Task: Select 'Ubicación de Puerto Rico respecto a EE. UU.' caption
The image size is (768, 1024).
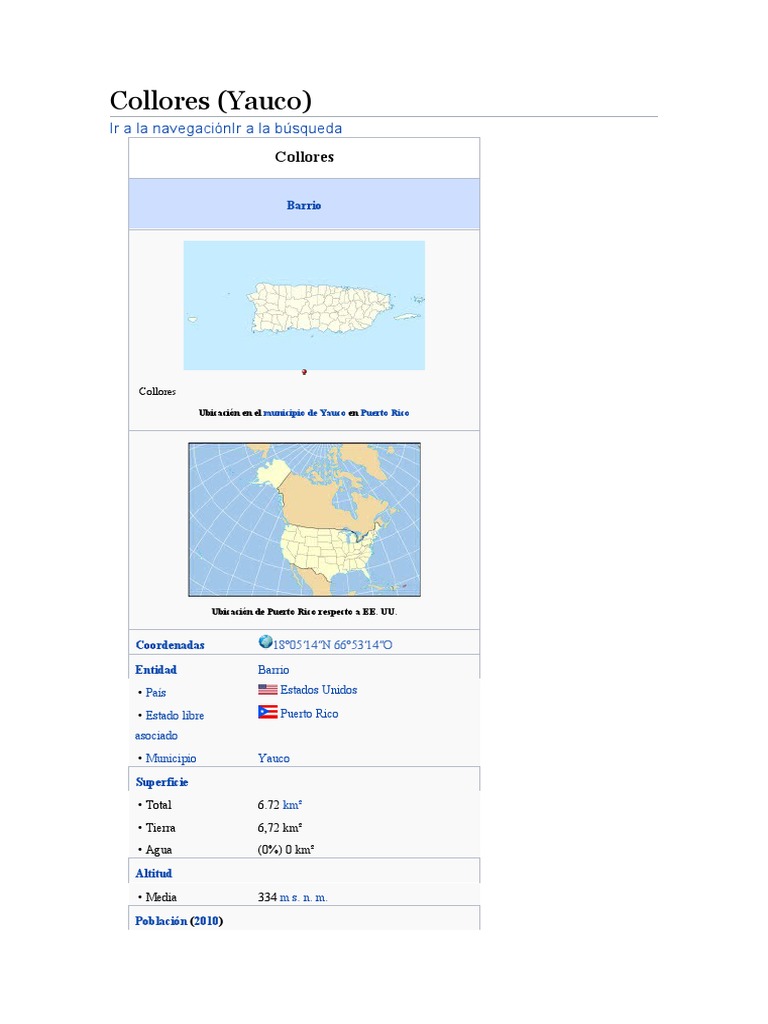Action: 304,612
